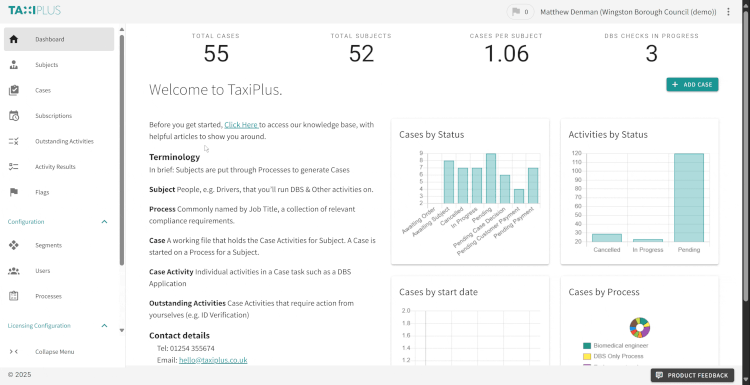750x385 pixels.
Task: Click the flag notification counter in header
Action: tap(520, 12)
